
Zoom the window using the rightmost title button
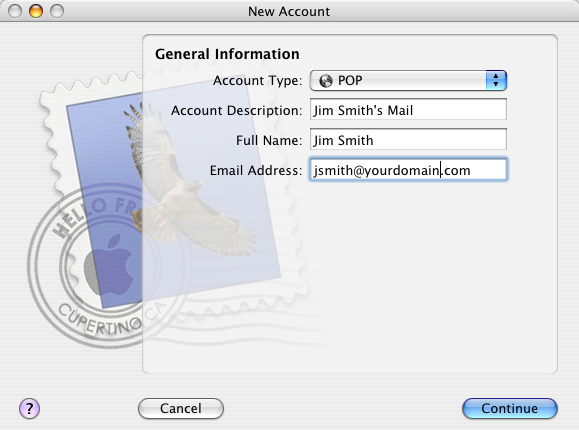(57, 11)
